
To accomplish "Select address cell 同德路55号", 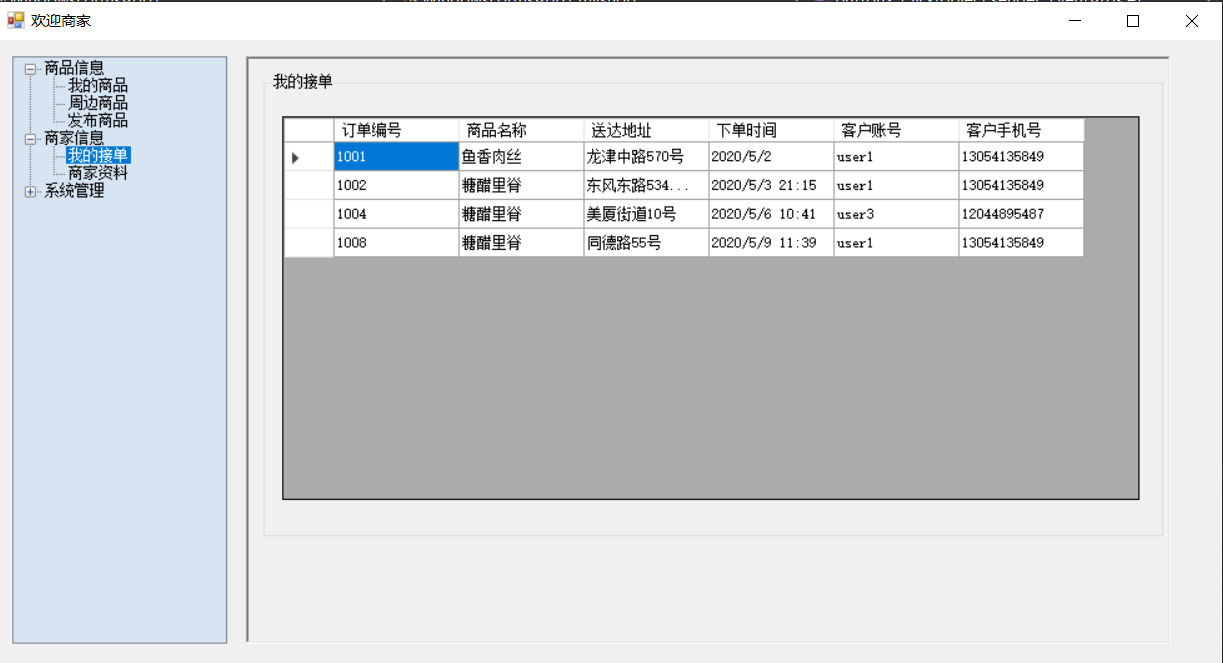I will 646,243.
